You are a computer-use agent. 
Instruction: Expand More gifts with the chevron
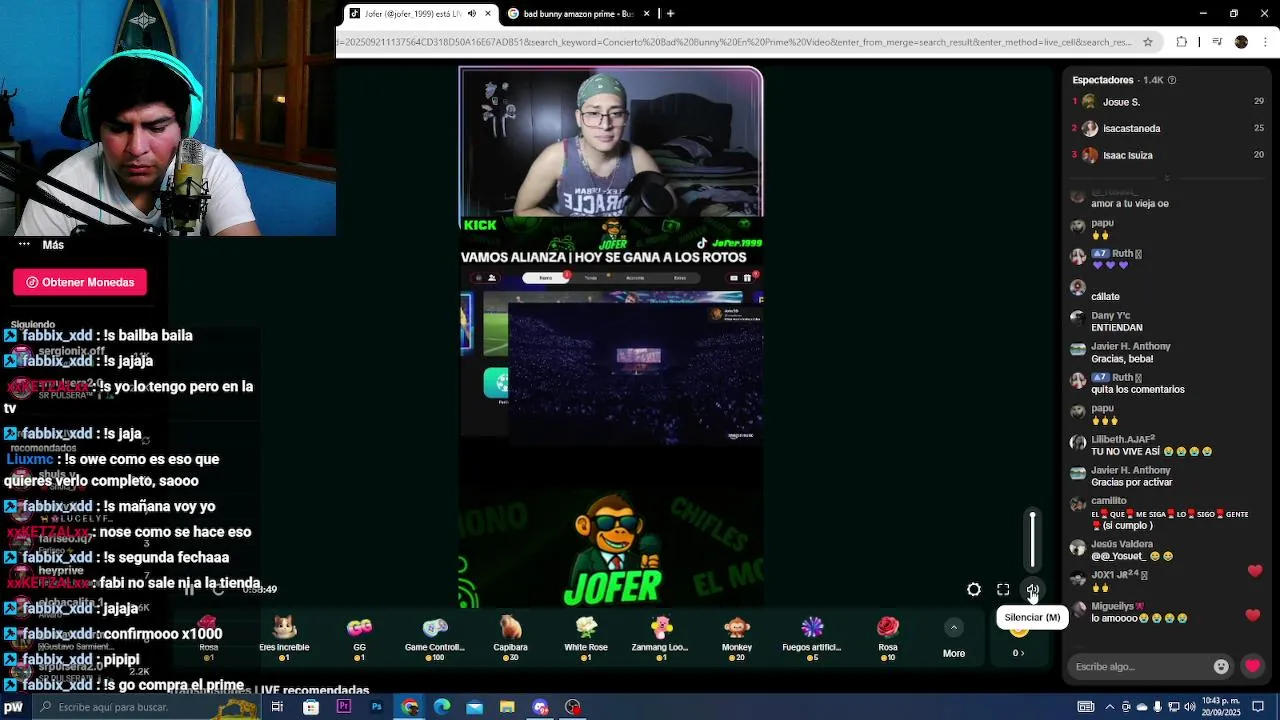point(954,627)
